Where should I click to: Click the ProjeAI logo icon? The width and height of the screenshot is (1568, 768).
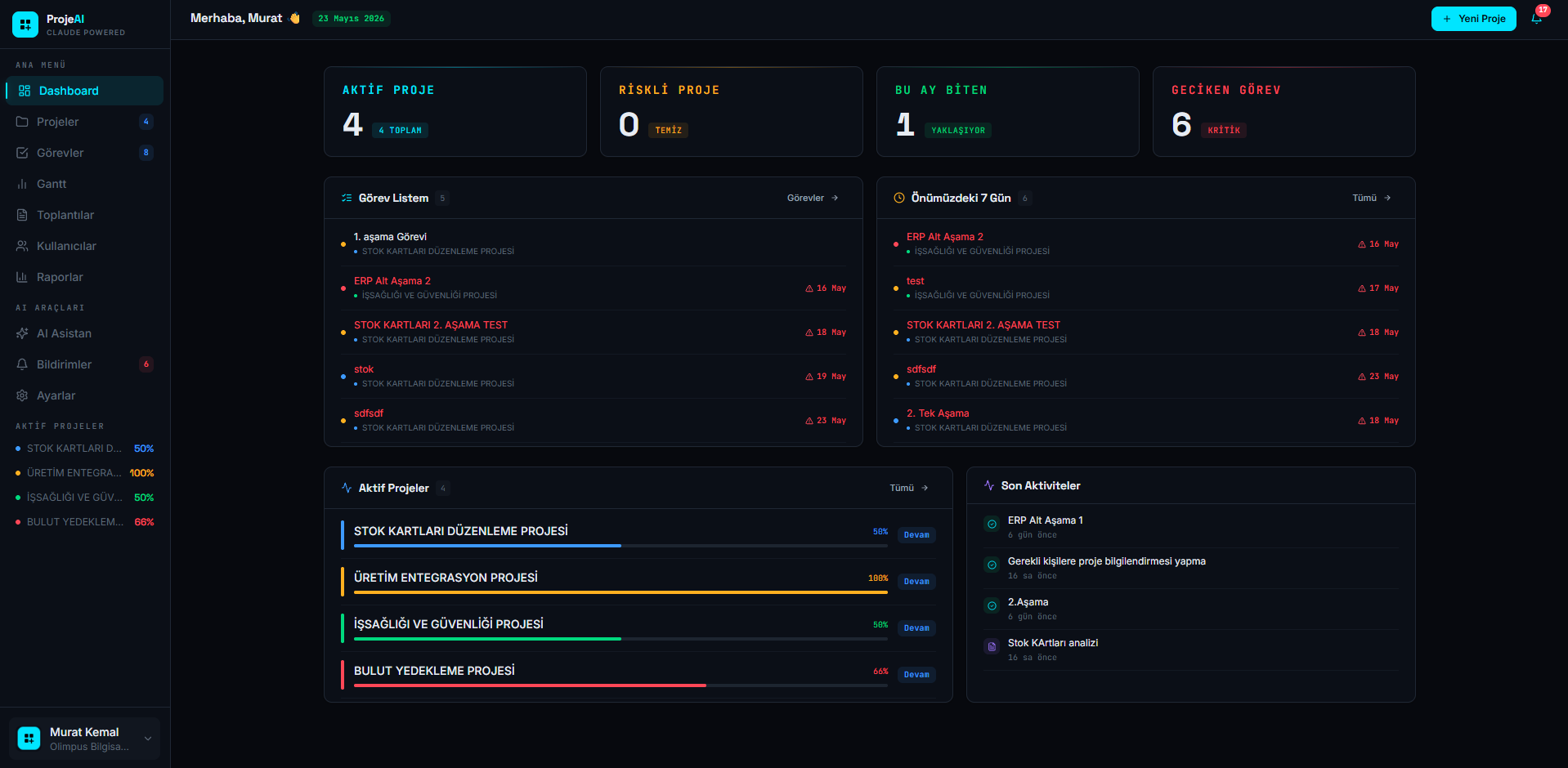pos(25,25)
